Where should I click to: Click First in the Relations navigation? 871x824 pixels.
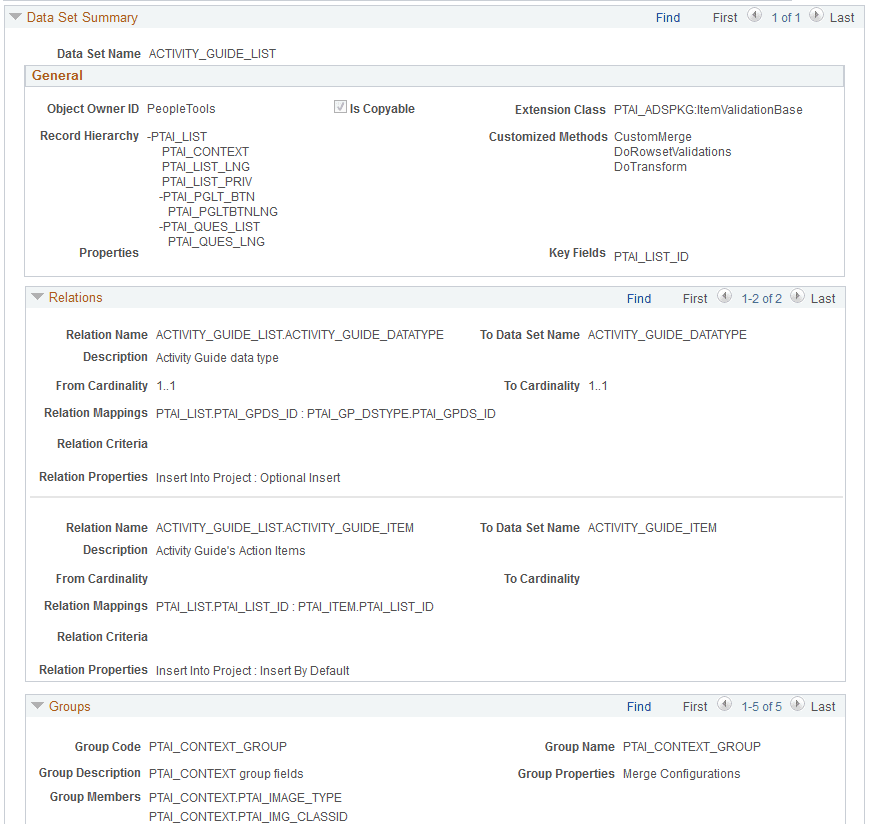pyautogui.click(x=694, y=297)
